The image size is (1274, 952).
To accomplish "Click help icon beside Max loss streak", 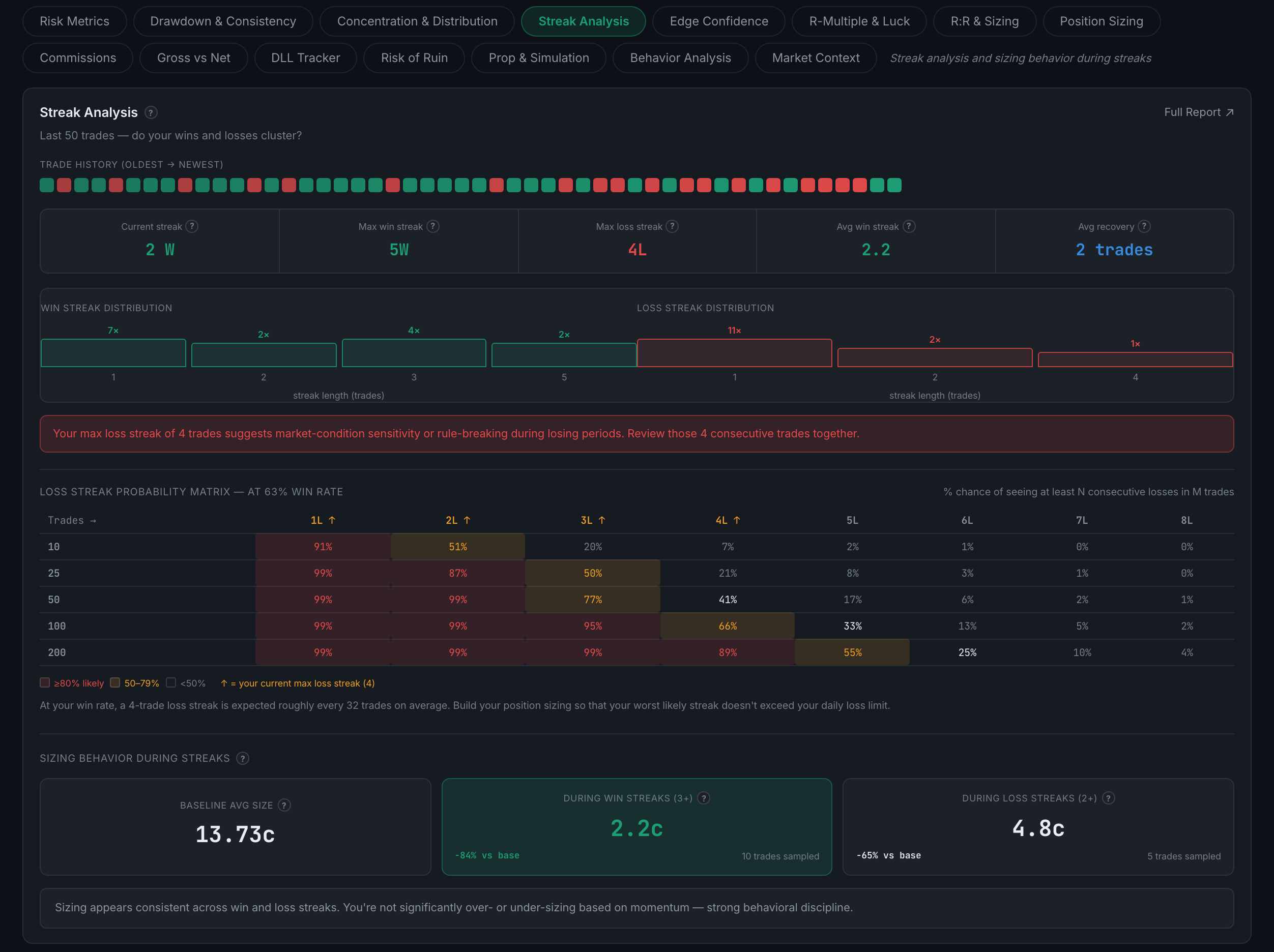I will click(x=672, y=226).
